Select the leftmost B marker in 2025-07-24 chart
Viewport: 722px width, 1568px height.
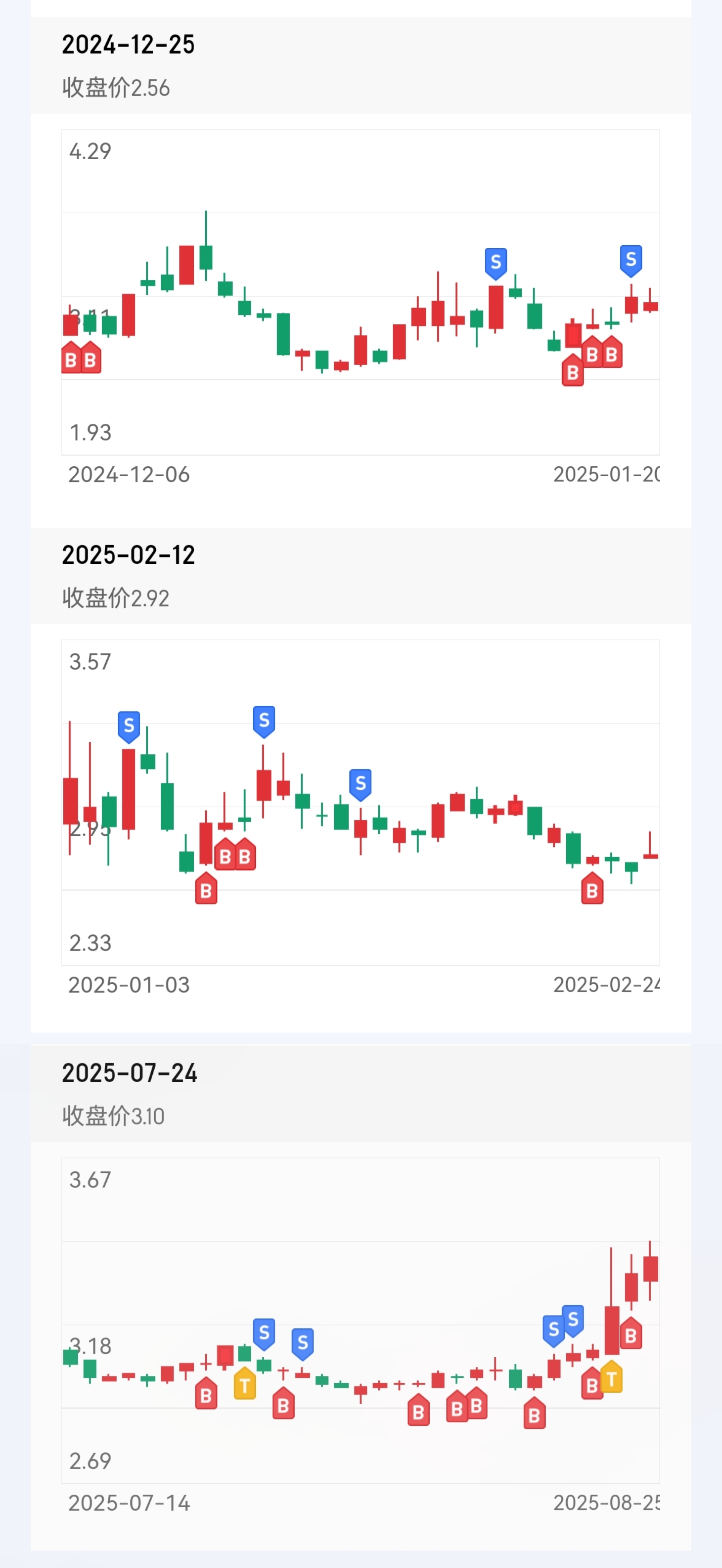[x=206, y=1393]
